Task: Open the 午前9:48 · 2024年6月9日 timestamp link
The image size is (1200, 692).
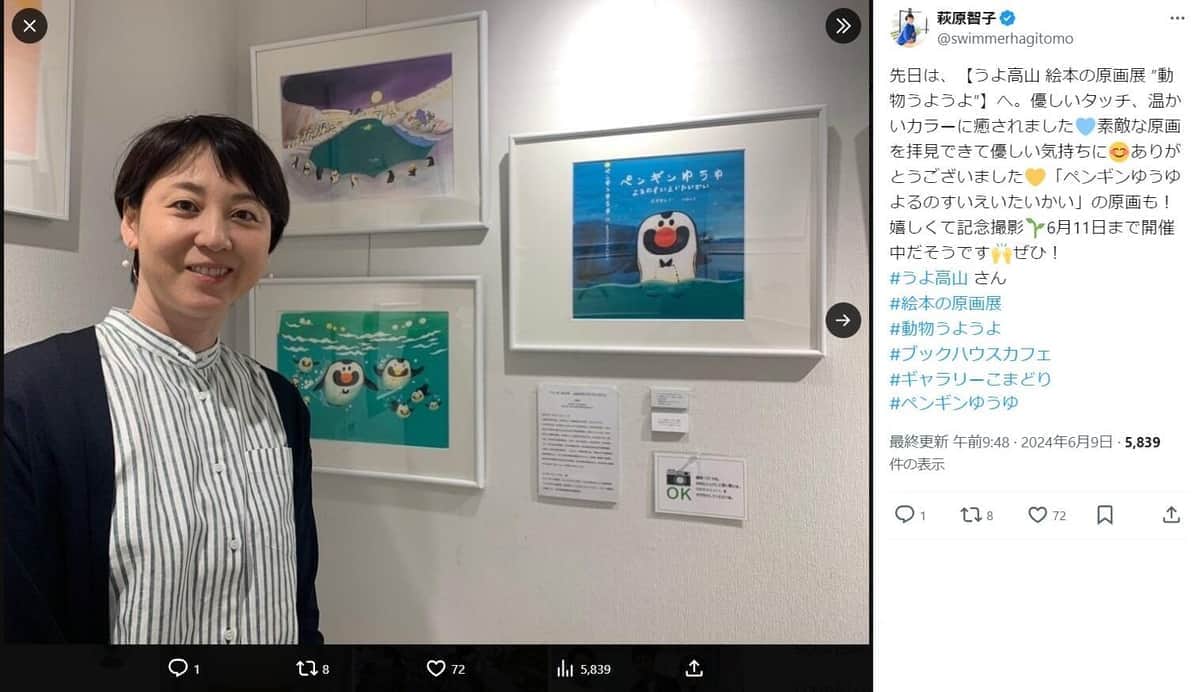Action: [1025, 442]
